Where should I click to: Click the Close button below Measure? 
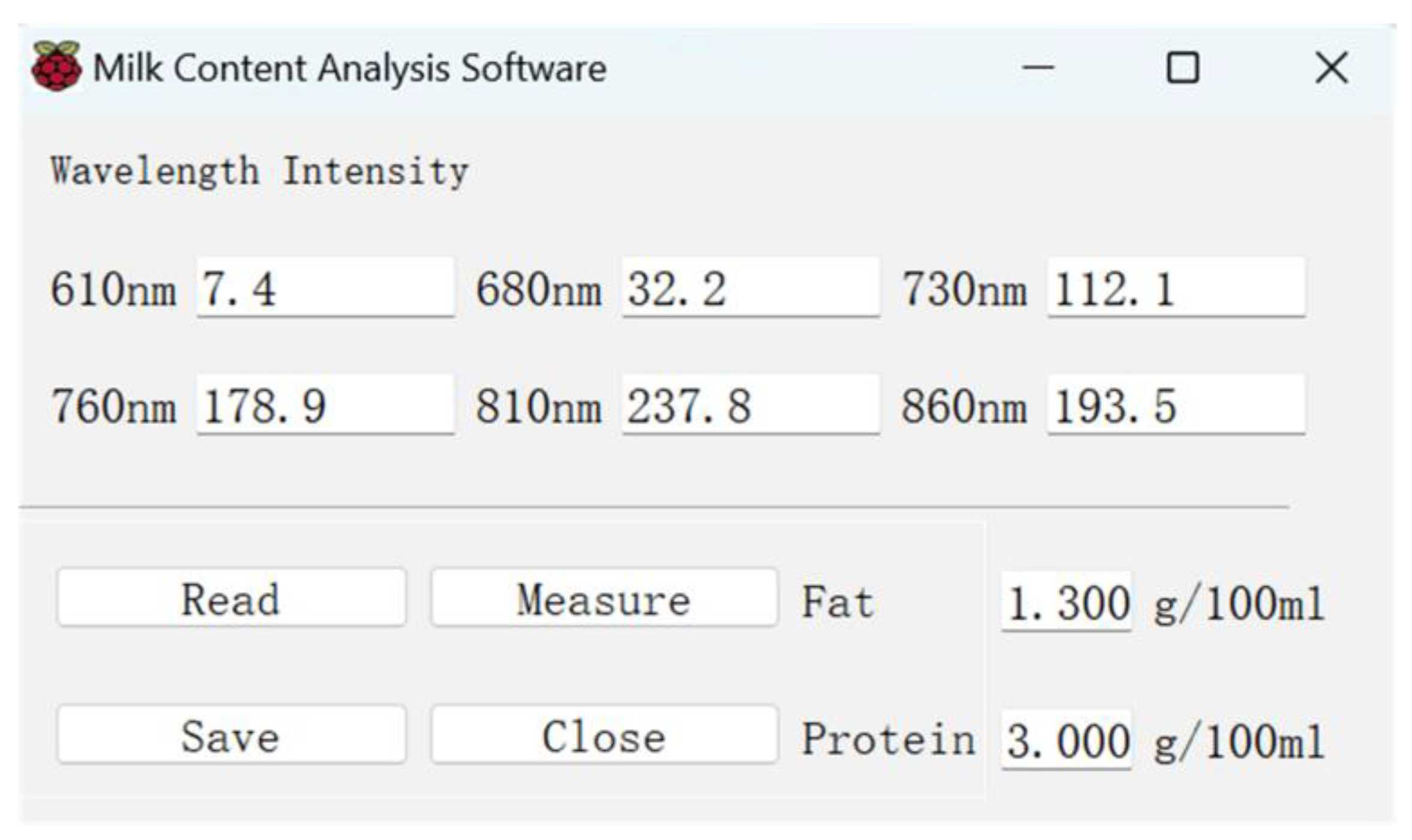point(604,735)
